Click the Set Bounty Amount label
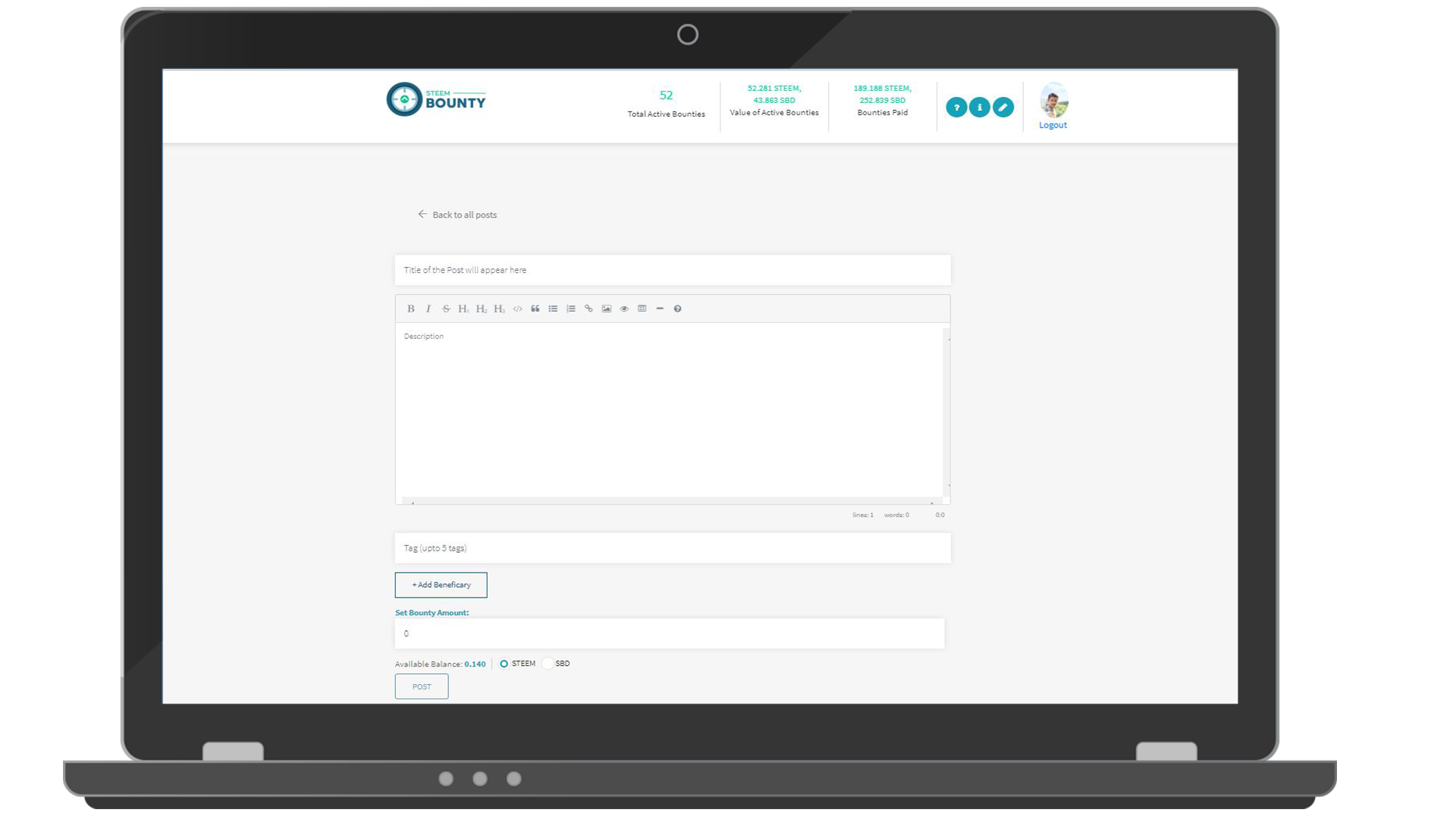 pyautogui.click(x=431, y=613)
